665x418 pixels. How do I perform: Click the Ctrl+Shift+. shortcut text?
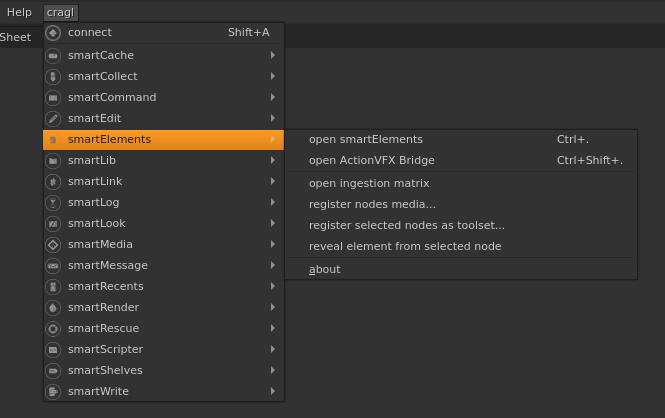pos(590,160)
